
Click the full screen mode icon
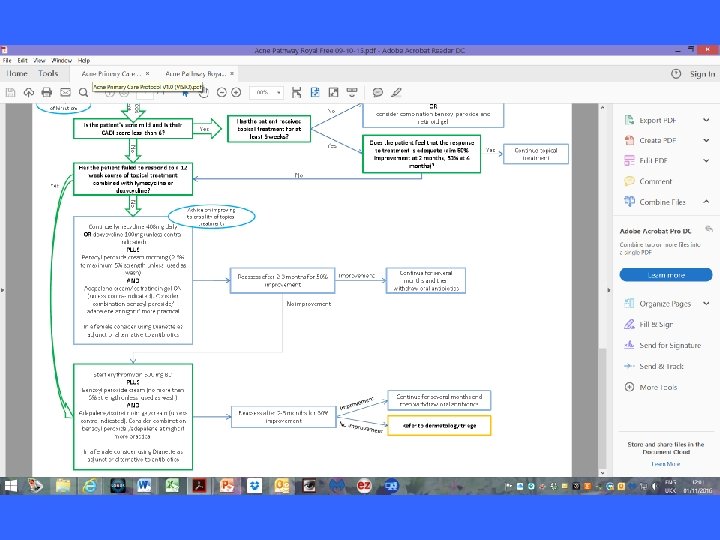333,93
